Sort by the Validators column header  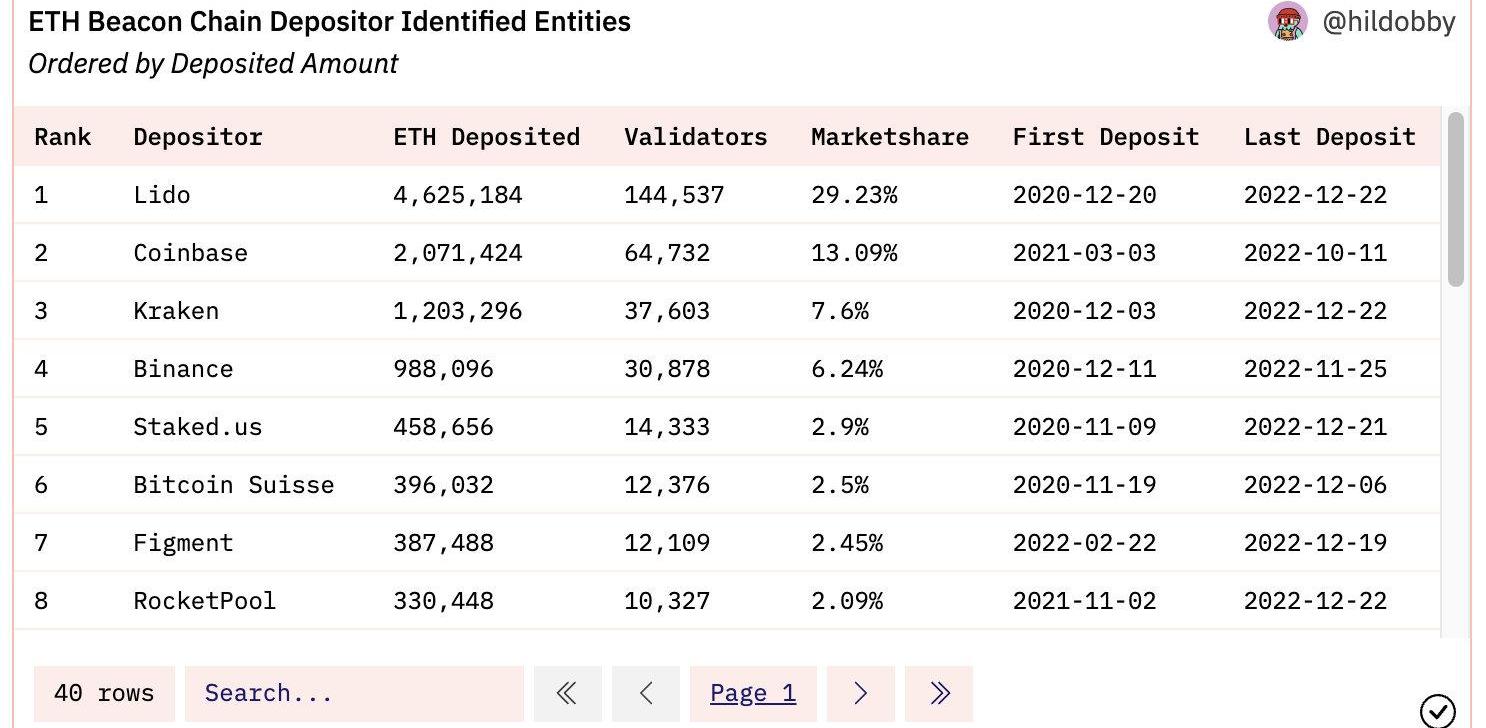click(x=696, y=137)
